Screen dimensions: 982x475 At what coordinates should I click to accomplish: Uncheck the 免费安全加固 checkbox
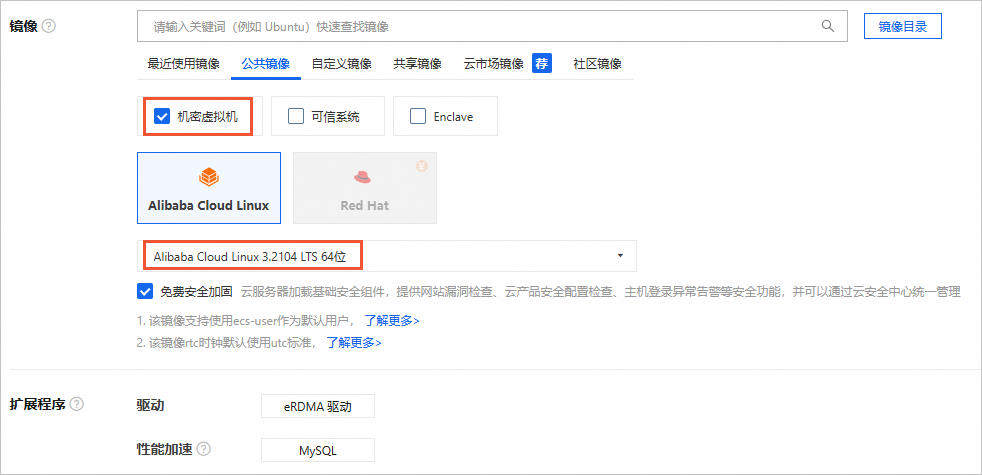[x=145, y=291]
